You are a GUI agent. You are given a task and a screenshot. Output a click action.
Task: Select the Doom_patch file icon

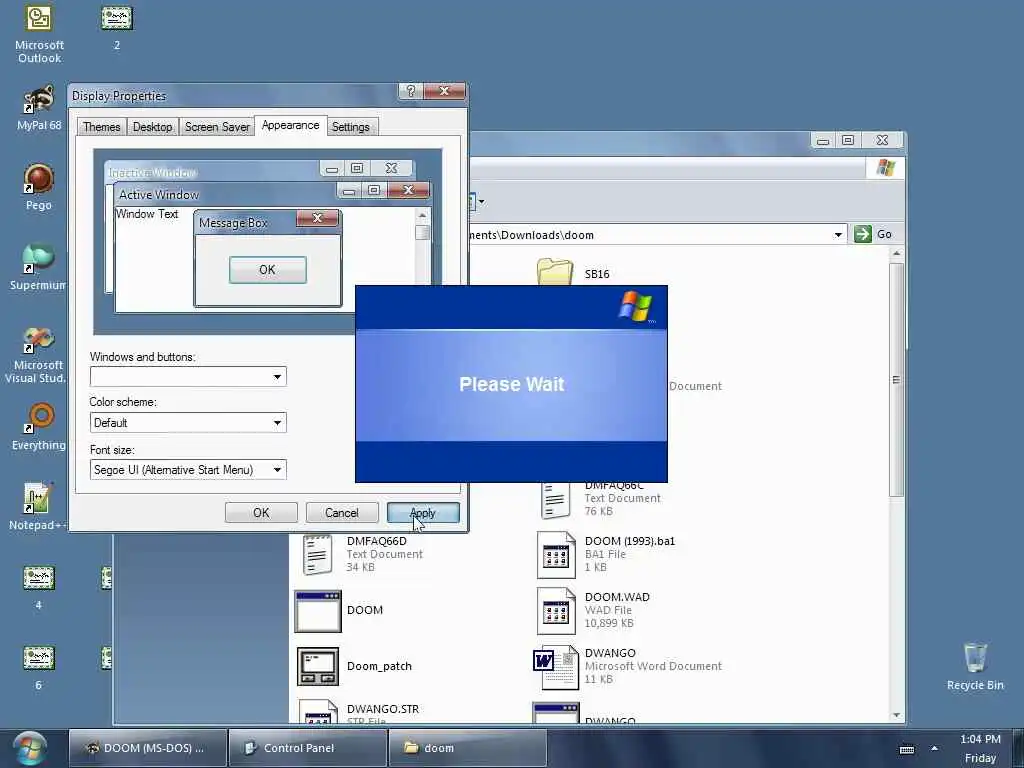click(318, 666)
